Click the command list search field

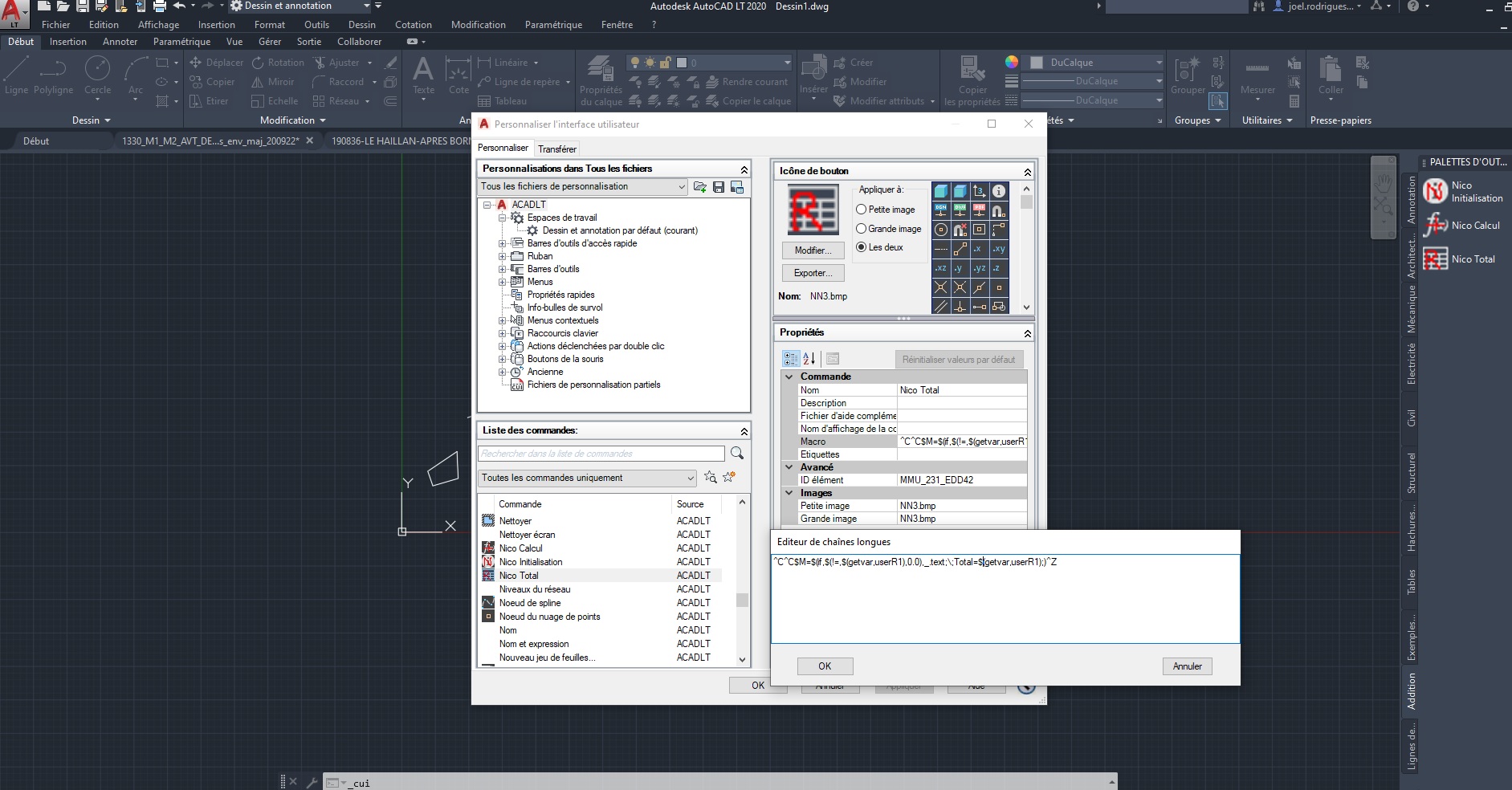pos(601,454)
